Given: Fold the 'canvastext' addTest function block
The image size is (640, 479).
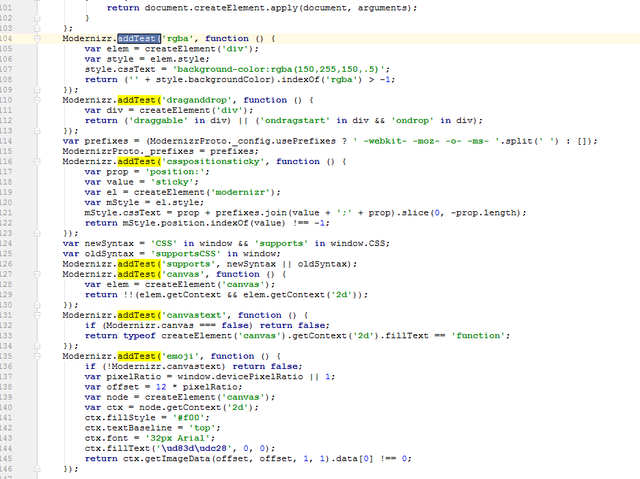Looking at the screenshot, I should [37, 315].
